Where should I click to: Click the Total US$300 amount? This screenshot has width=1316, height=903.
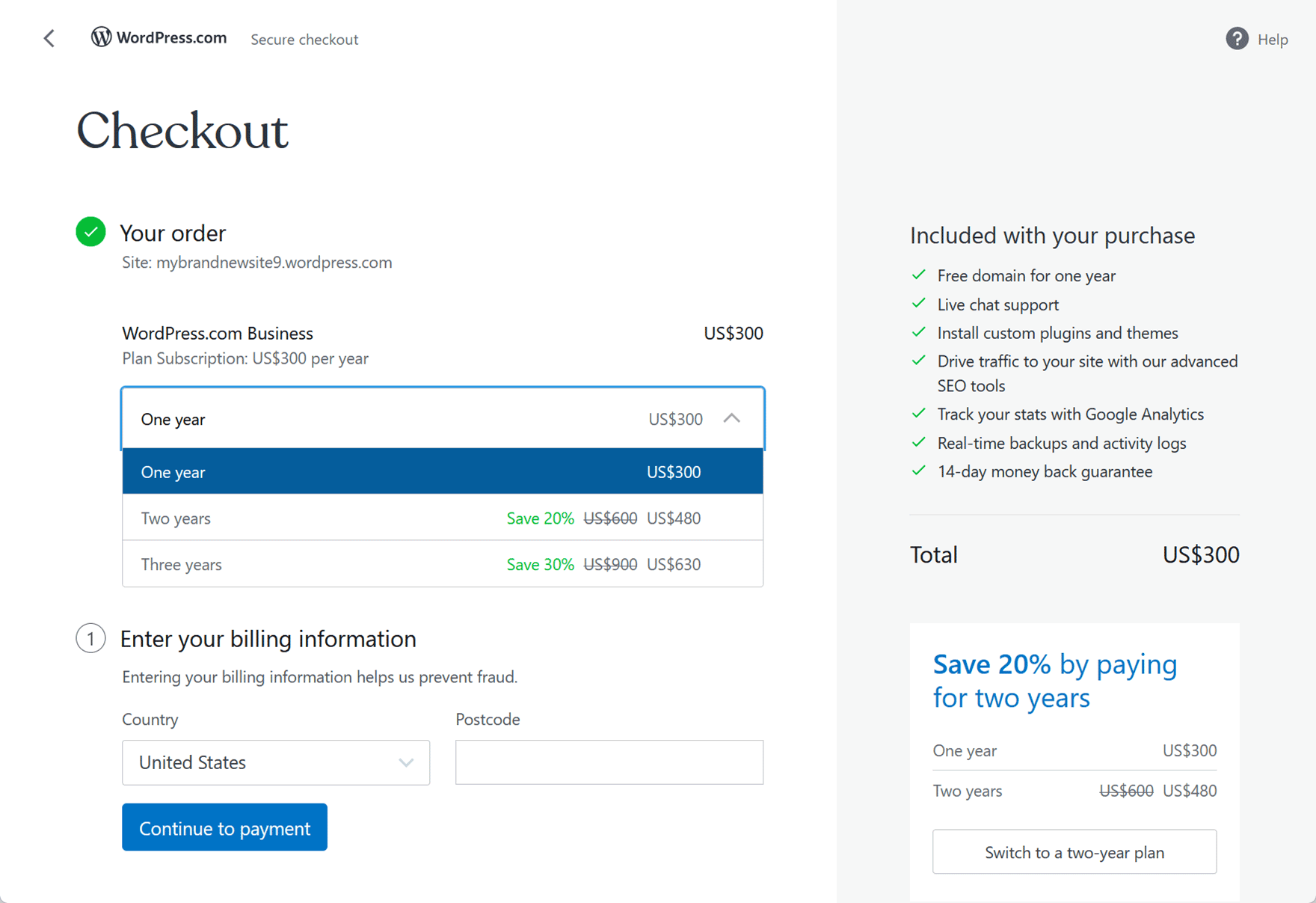1201,554
